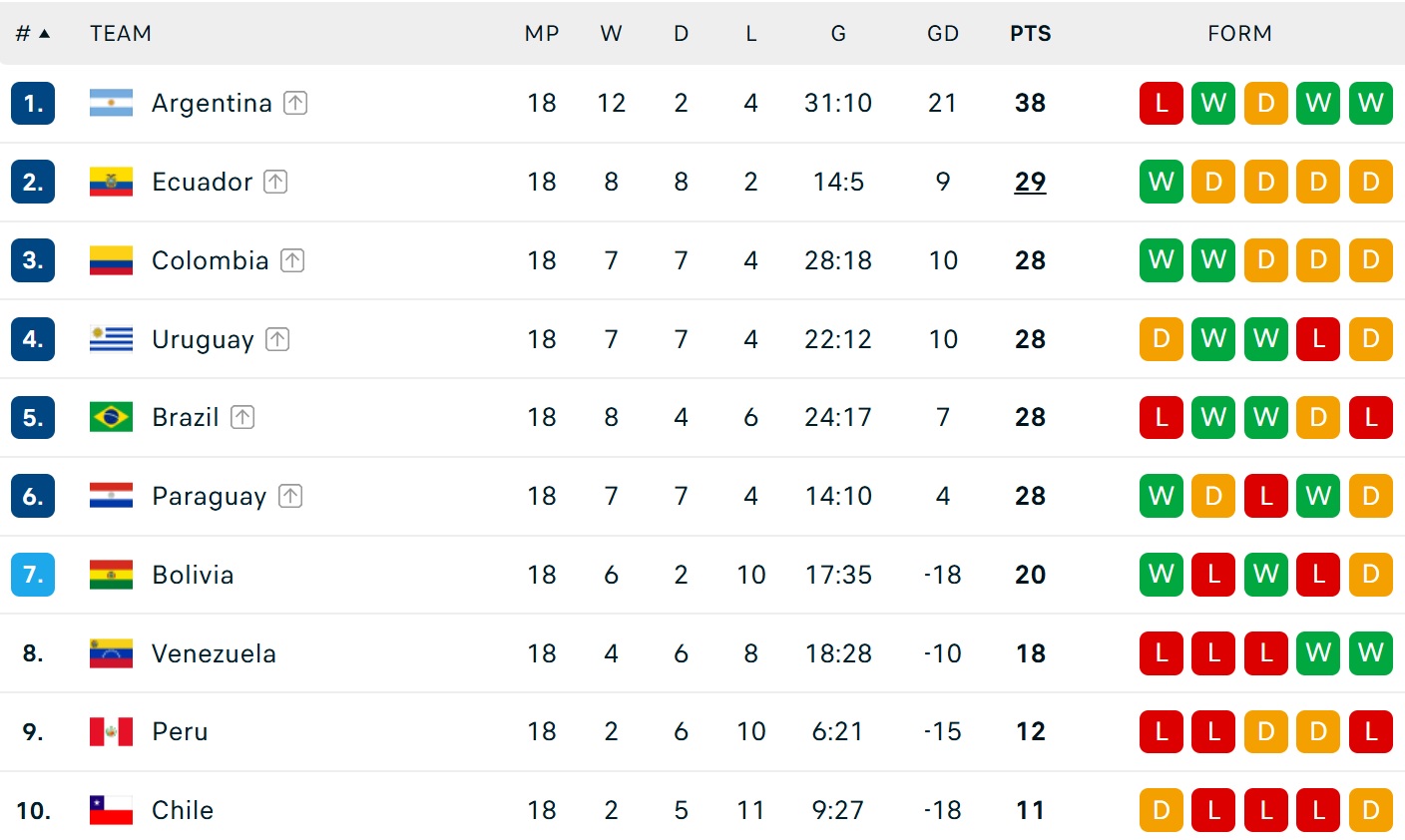Viewport: 1405px width, 840px height.
Task: Sort standings by the GD column header
Action: pos(942,34)
